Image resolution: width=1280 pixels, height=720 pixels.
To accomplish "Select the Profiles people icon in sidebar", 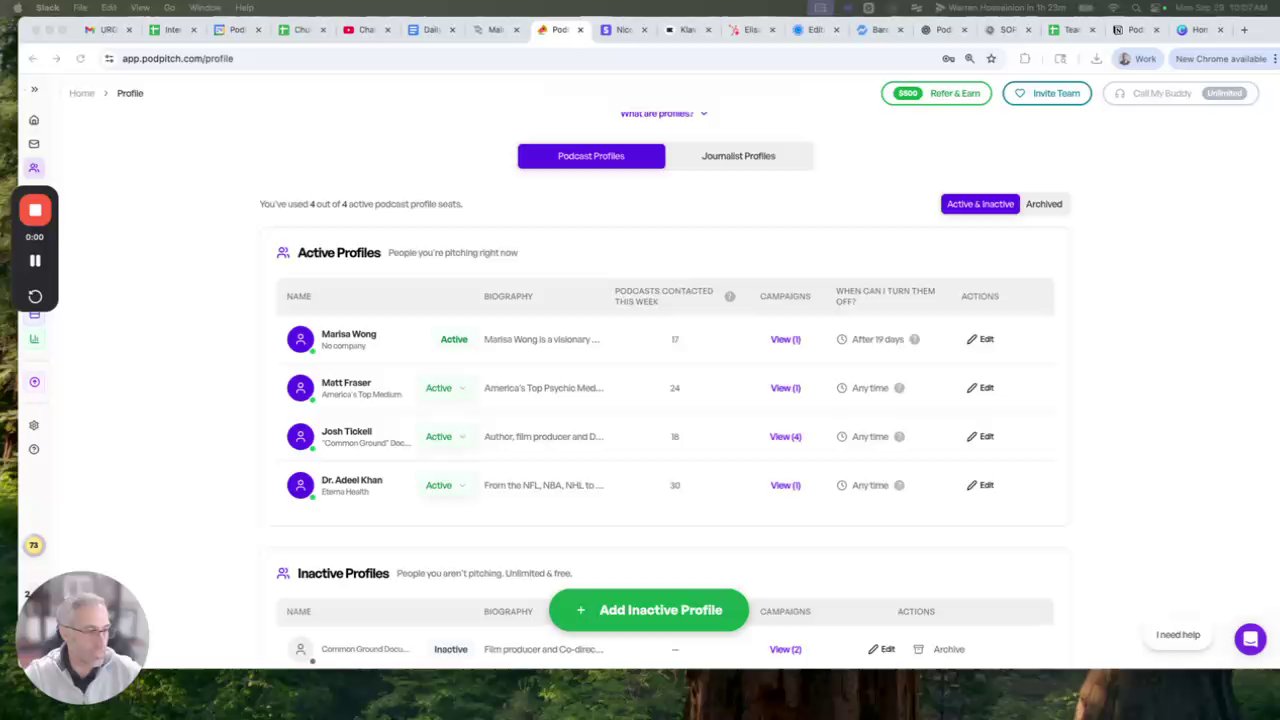I will tap(34, 168).
